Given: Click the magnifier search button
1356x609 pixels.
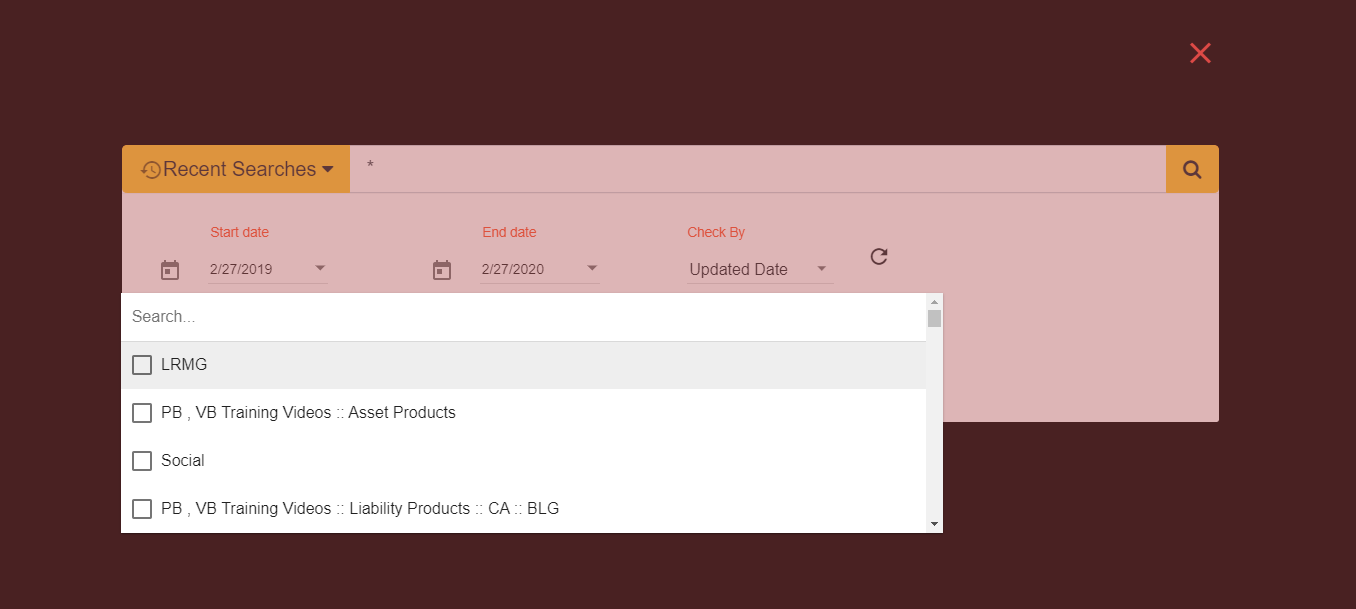Looking at the screenshot, I should click(1192, 169).
